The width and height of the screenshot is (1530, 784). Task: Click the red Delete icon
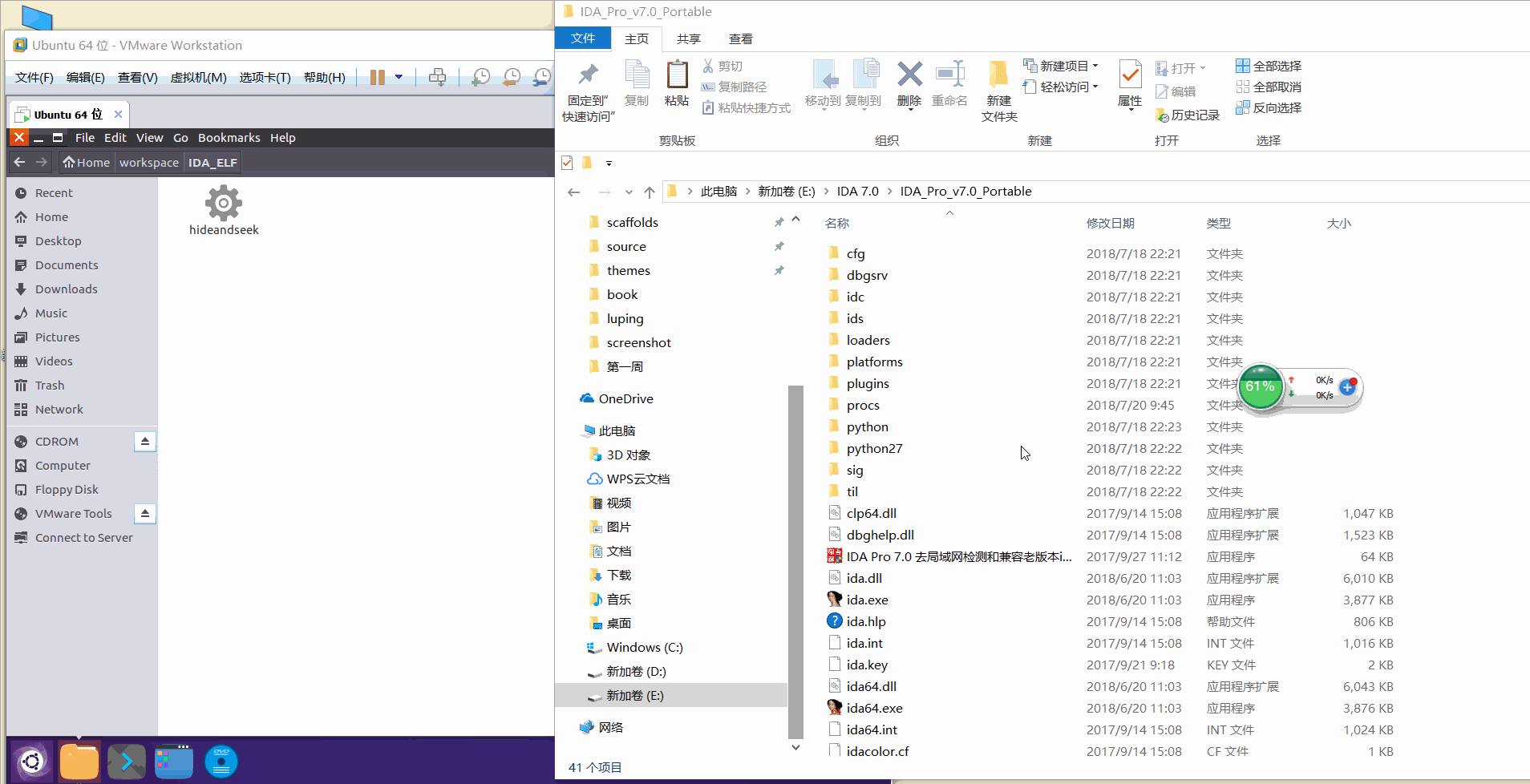pos(909,75)
